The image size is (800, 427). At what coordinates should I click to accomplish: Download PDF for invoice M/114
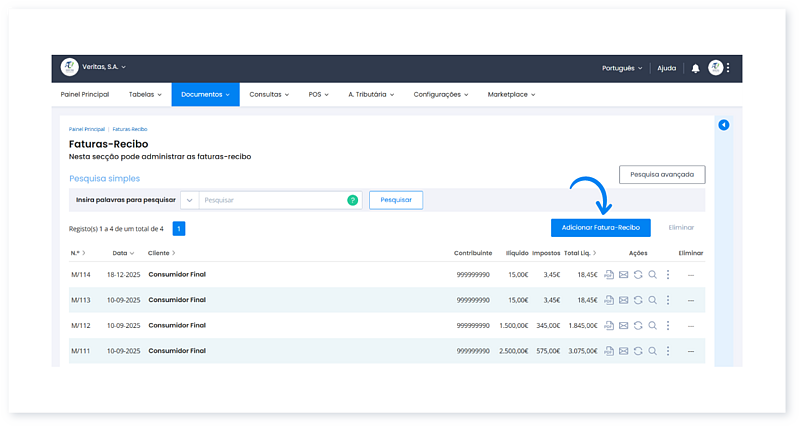pyautogui.click(x=609, y=274)
